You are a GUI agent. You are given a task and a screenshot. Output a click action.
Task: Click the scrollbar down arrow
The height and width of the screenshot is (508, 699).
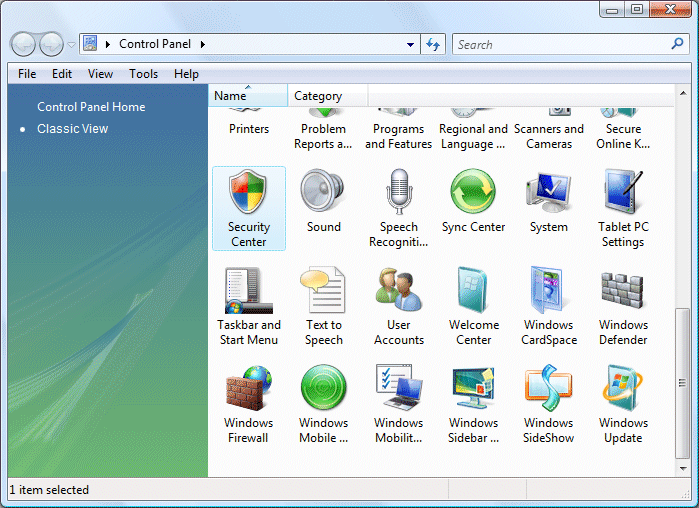click(x=683, y=468)
